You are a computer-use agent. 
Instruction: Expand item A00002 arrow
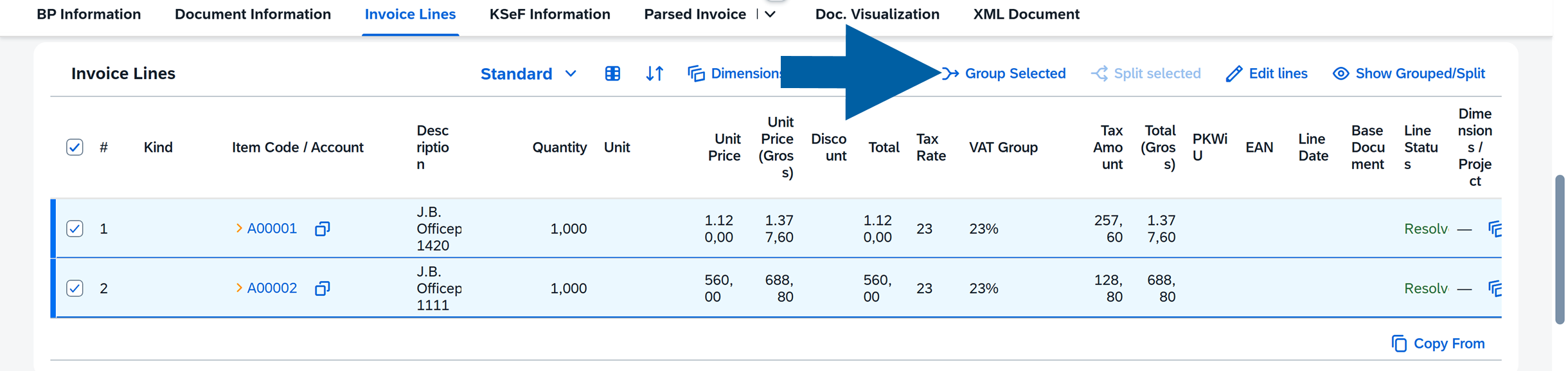click(239, 289)
